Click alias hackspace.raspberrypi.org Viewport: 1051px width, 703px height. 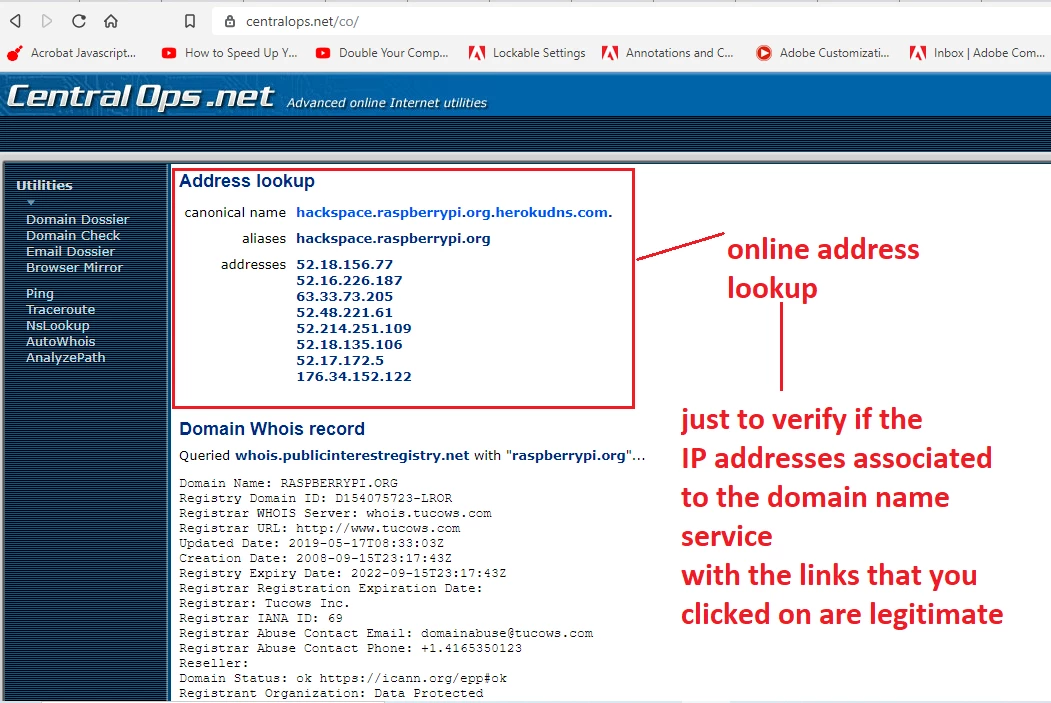coord(393,239)
